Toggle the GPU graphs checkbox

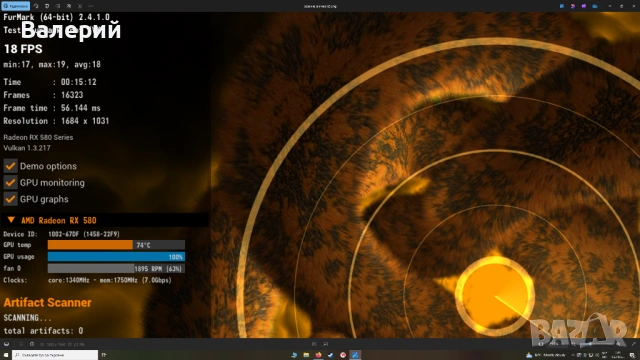10,199
